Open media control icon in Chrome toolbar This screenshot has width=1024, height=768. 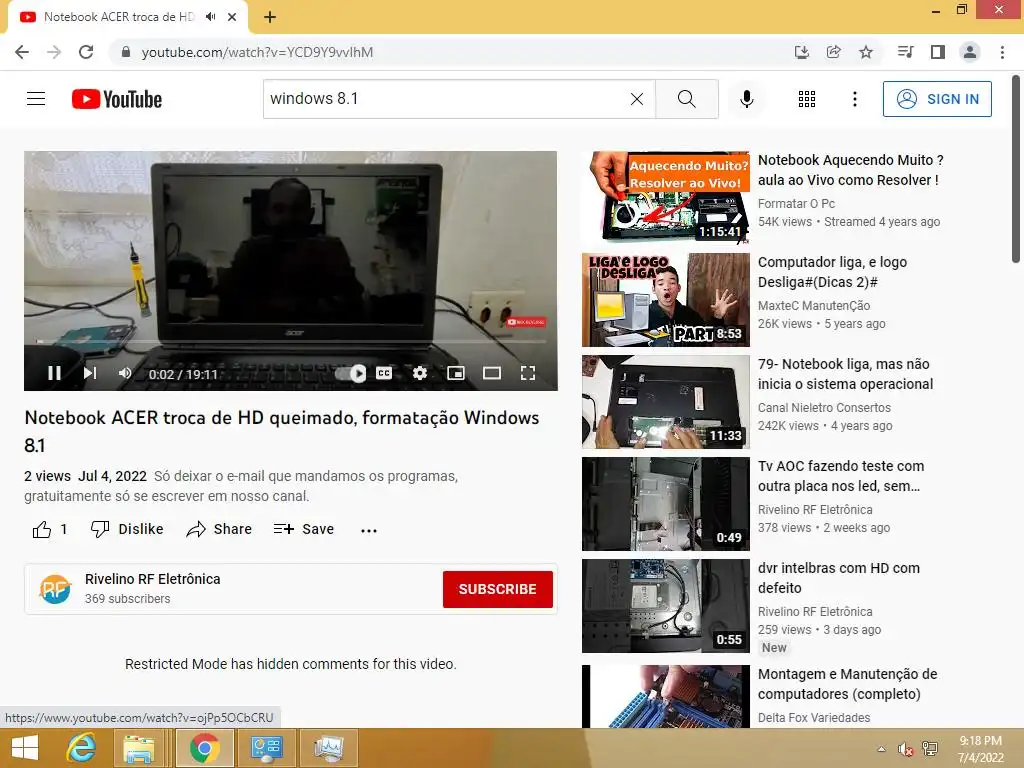905,52
